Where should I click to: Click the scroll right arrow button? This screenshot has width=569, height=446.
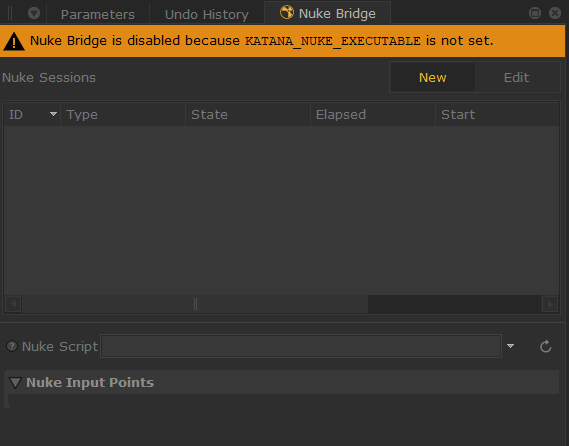[x=550, y=304]
